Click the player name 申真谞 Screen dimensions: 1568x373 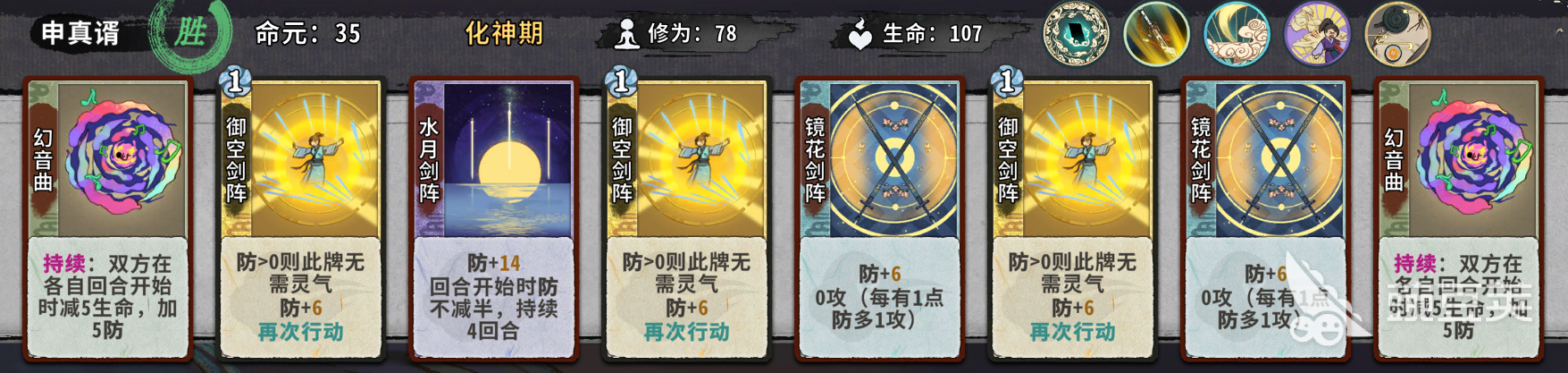pyautogui.click(x=80, y=33)
